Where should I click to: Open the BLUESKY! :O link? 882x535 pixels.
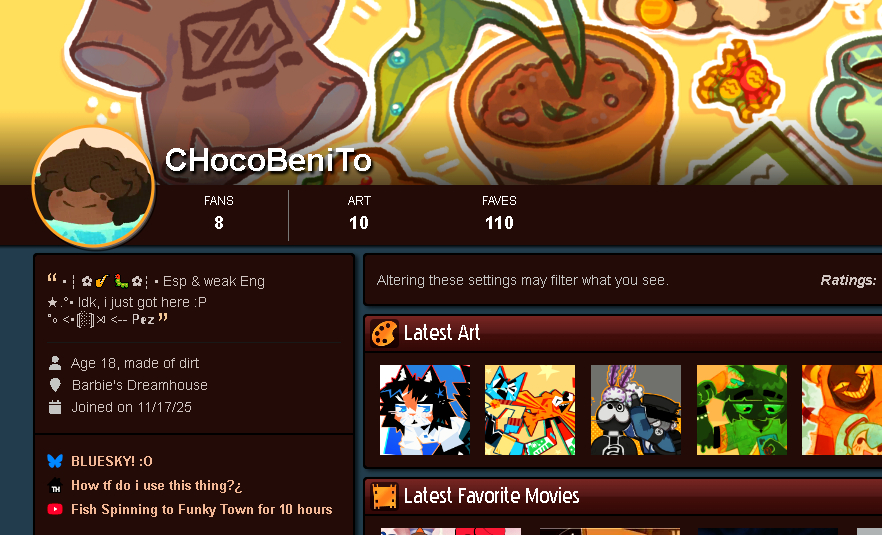[111, 461]
